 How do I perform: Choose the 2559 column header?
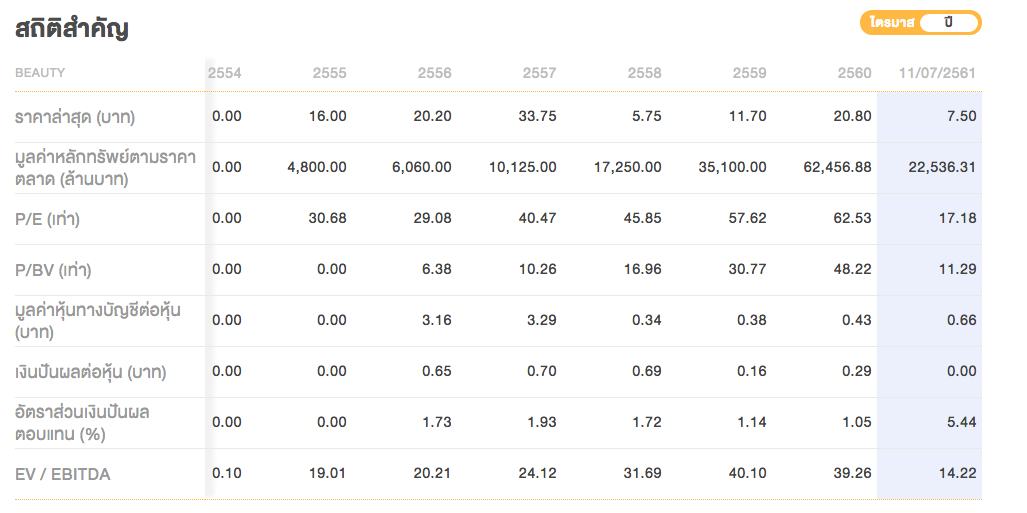pos(749,73)
